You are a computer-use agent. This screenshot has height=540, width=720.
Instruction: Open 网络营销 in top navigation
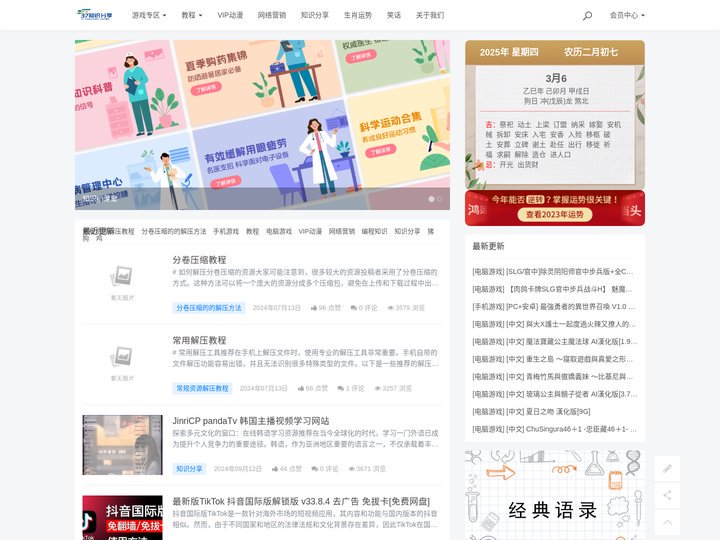pyautogui.click(x=271, y=15)
